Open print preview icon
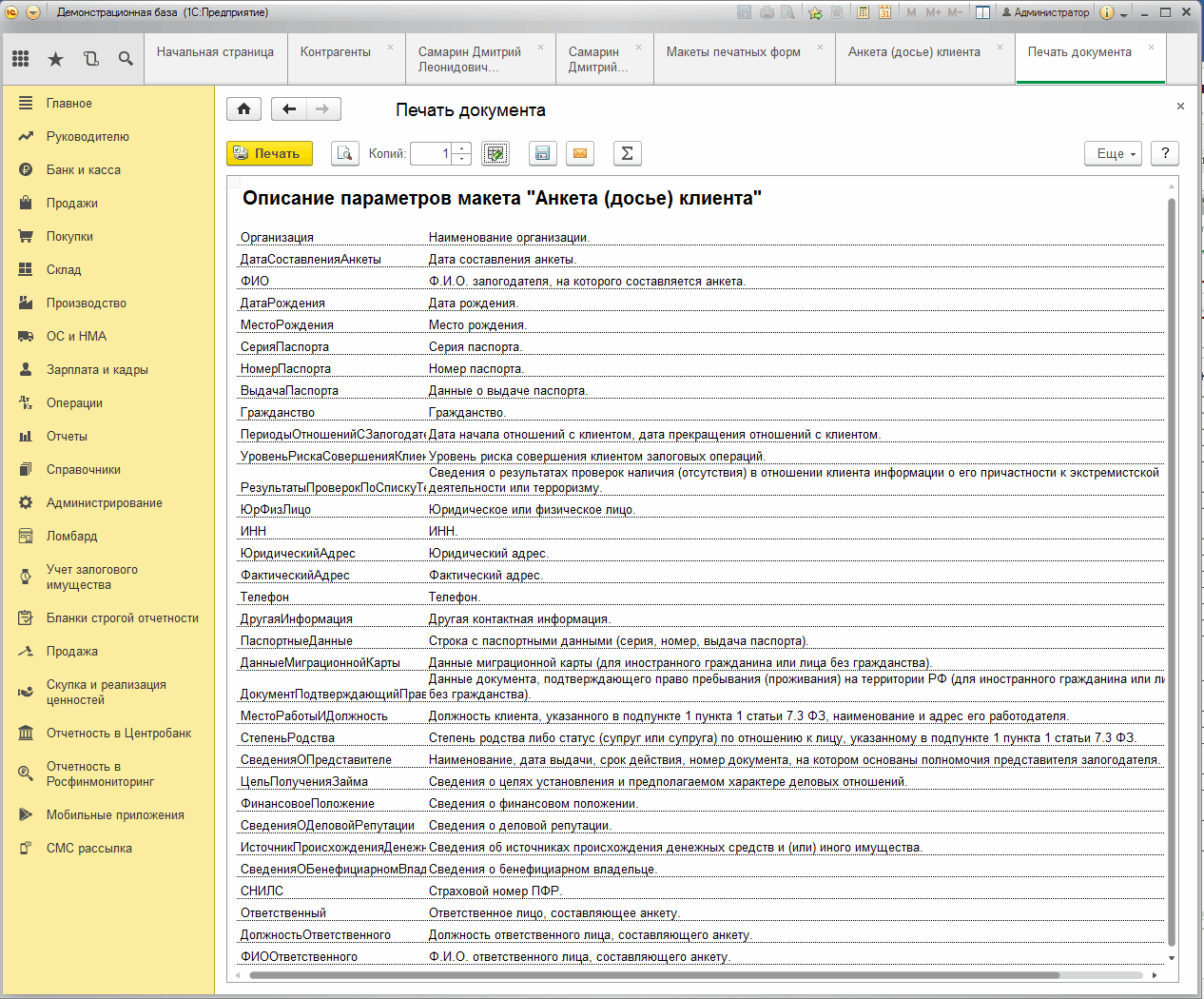This screenshot has width=1204, height=999. click(x=345, y=153)
